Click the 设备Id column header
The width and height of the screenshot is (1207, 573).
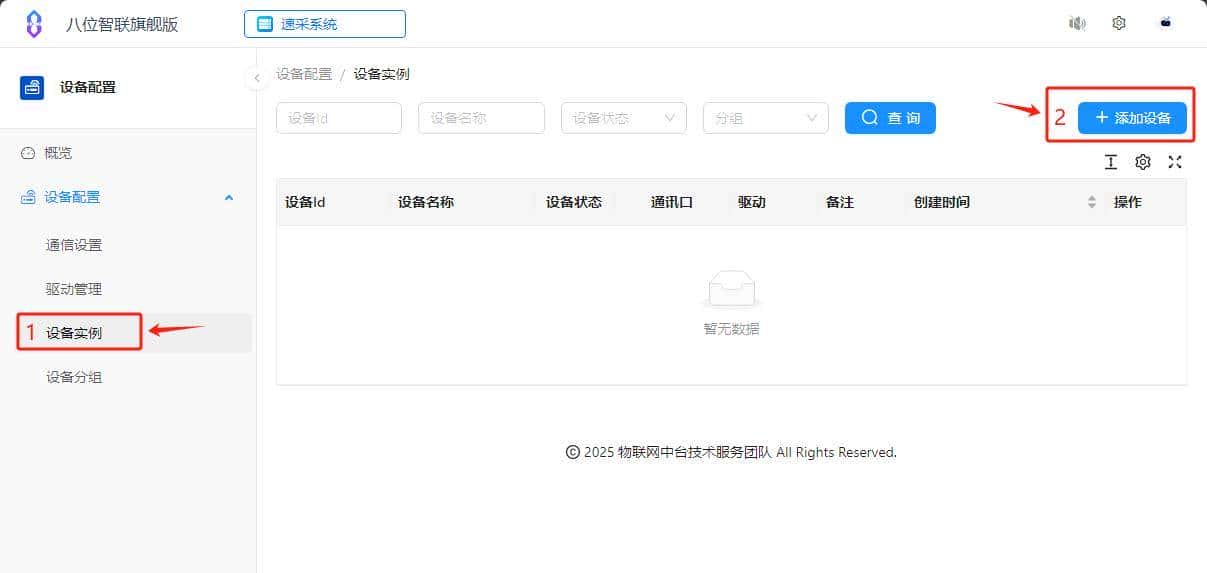(x=305, y=202)
